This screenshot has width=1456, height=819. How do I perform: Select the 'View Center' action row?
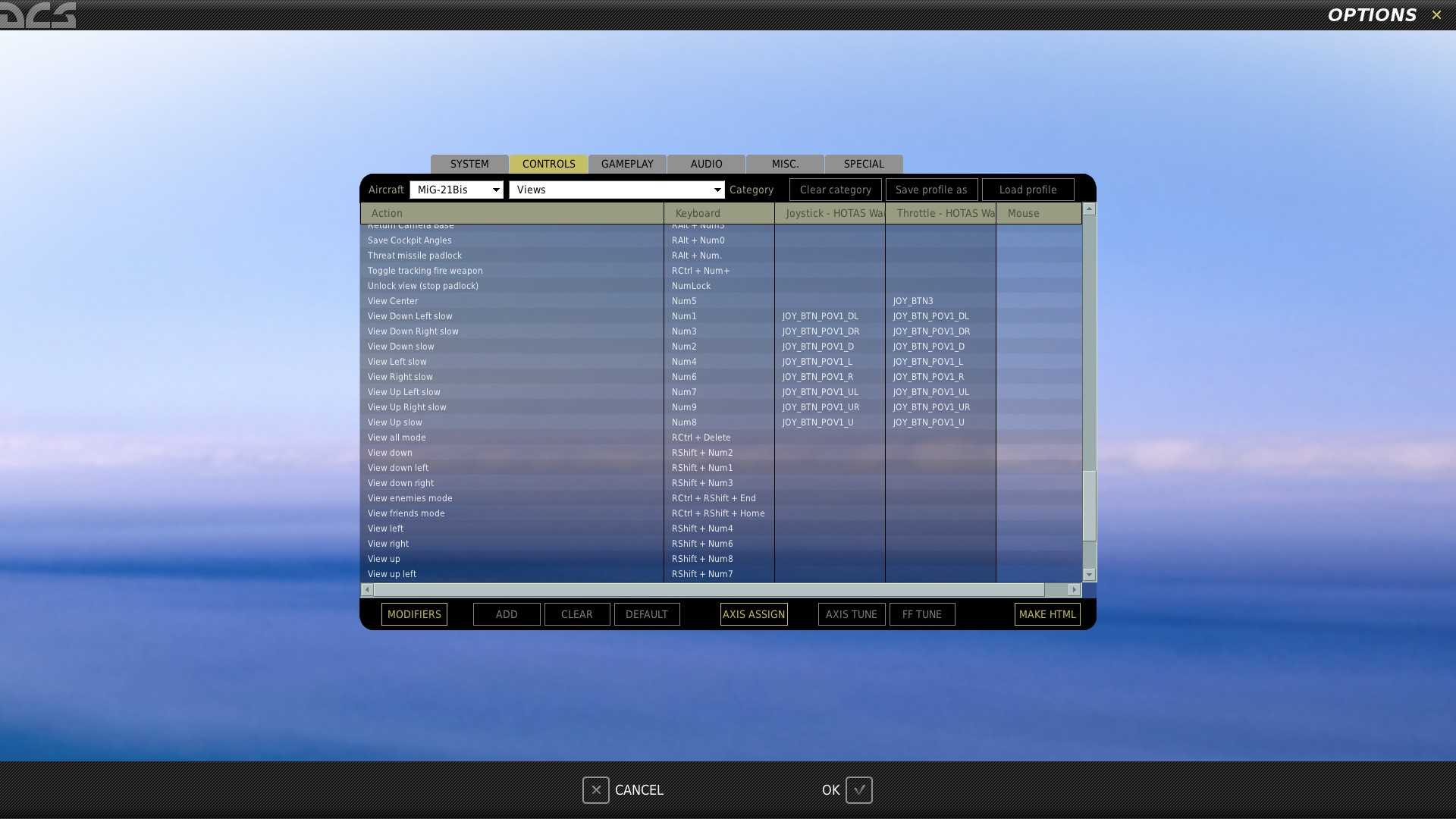[x=721, y=301]
